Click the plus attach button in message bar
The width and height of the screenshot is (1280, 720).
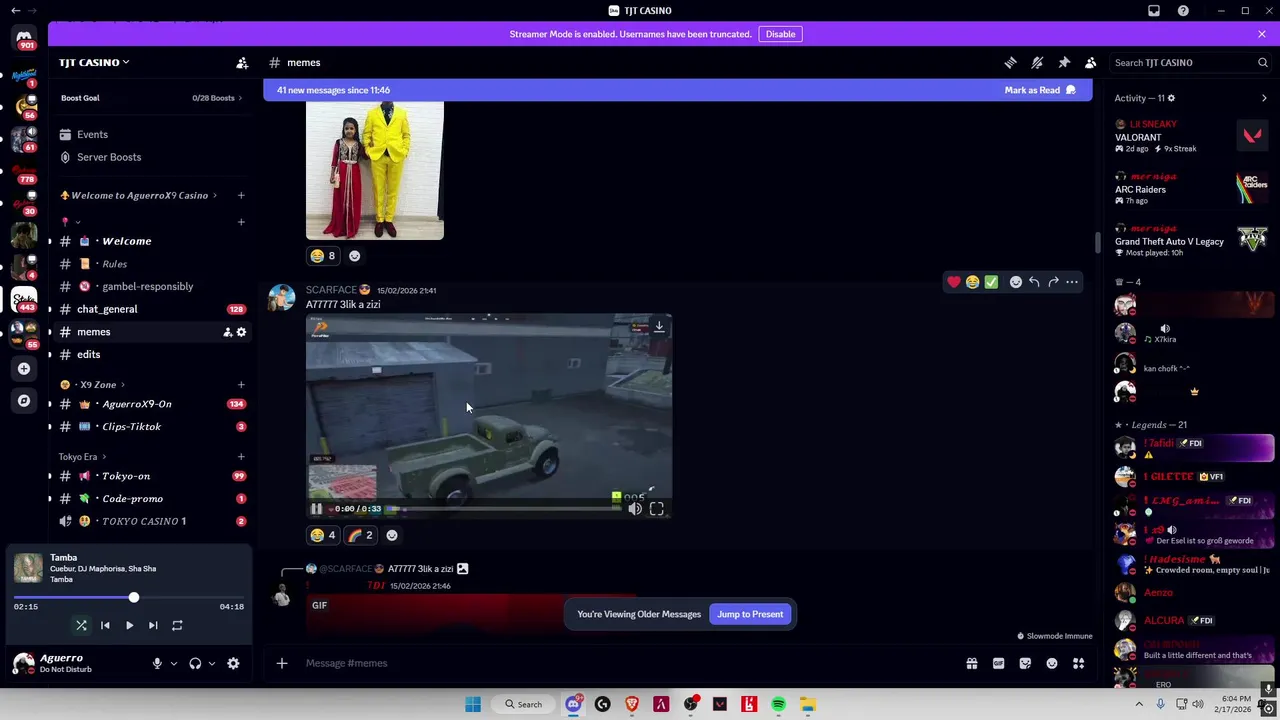click(x=282, y=663)
